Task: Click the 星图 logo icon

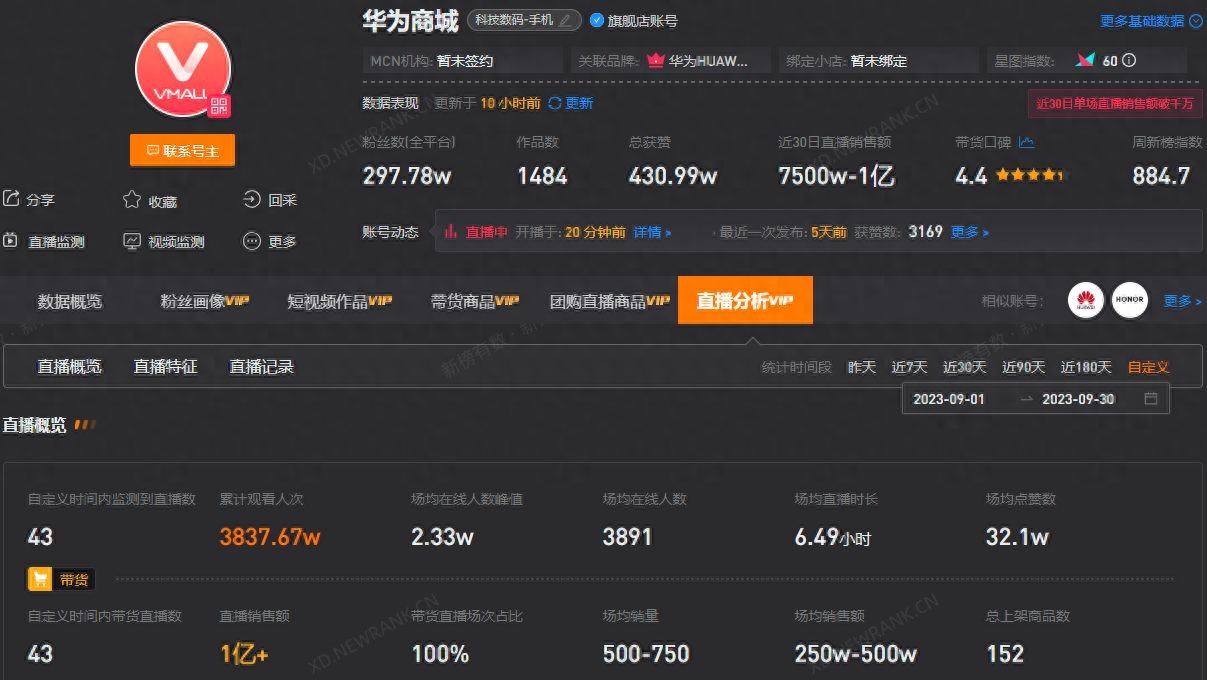Action: click(x=1086, y=60)
